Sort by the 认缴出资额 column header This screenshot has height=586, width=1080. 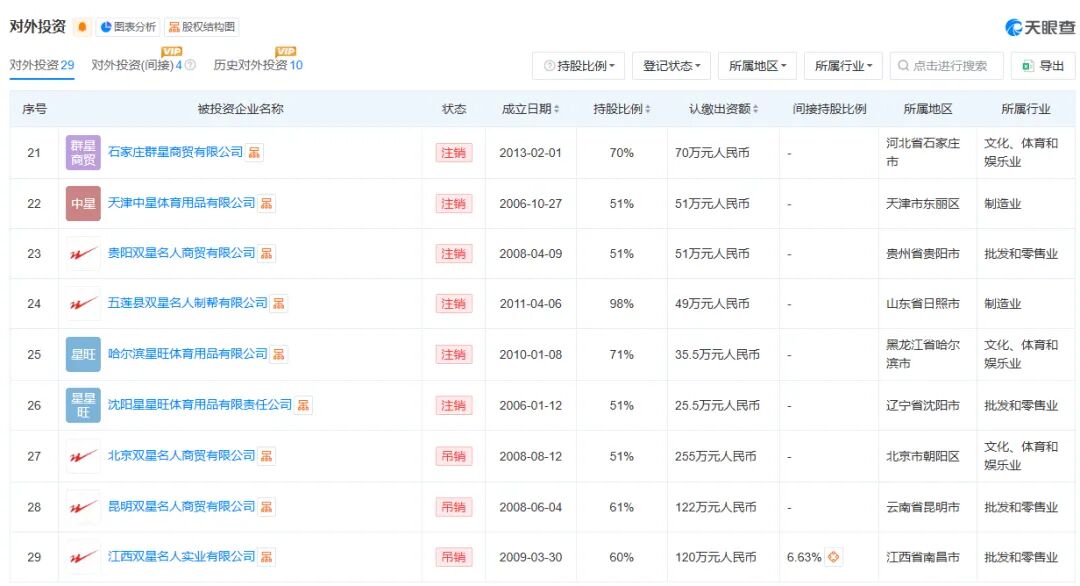point(723,109)
